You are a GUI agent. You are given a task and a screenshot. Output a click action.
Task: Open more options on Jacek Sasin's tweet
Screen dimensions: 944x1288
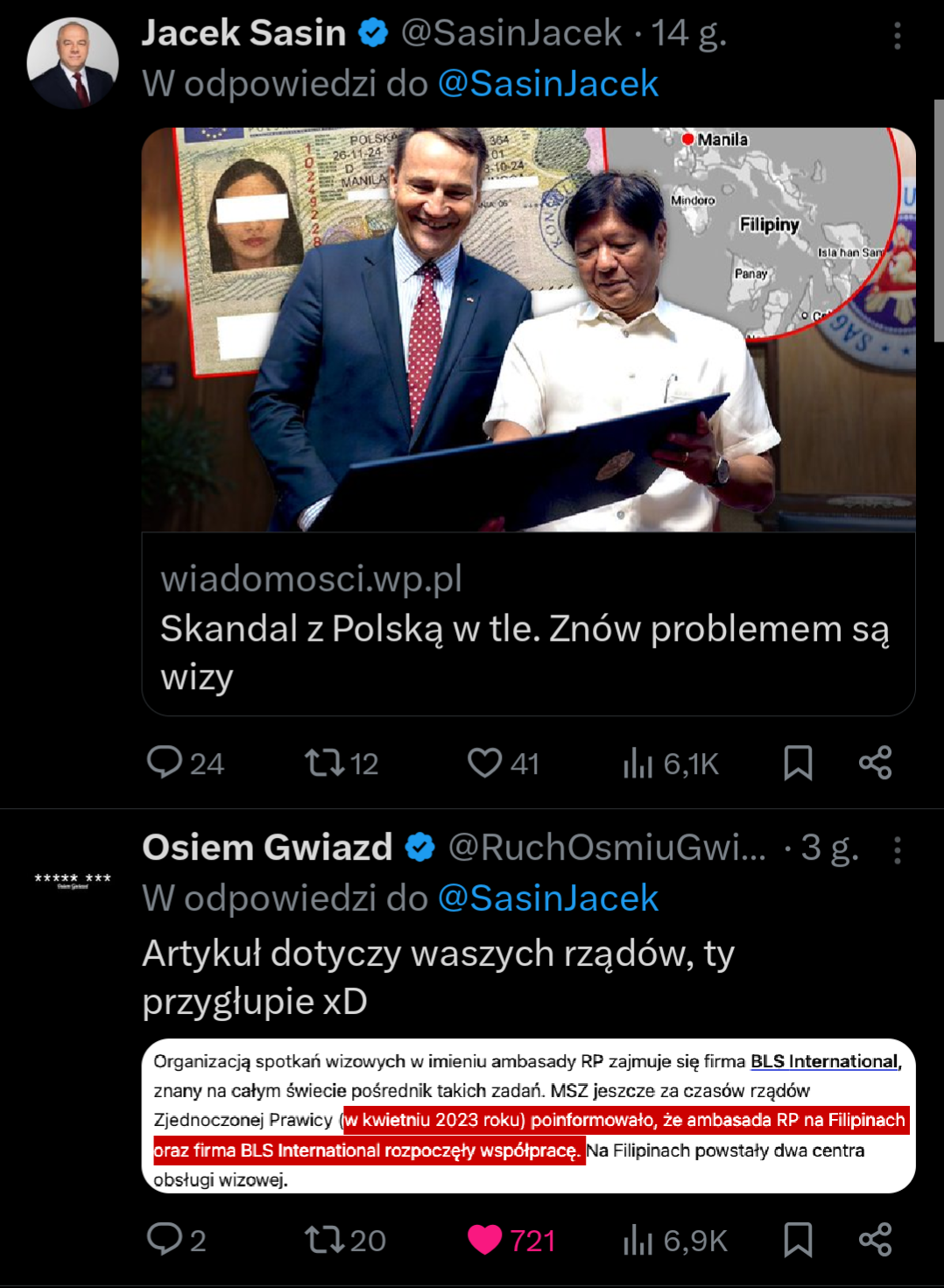(897, 36)
